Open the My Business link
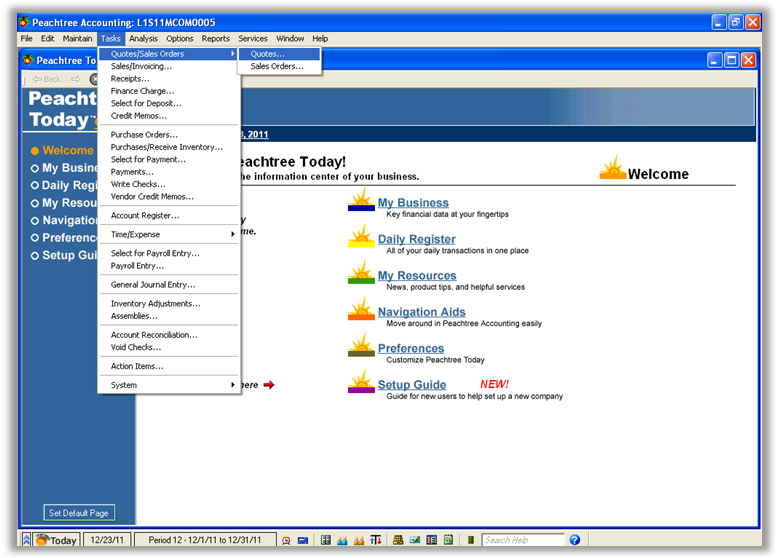779x558 pixels. [413, 203]
